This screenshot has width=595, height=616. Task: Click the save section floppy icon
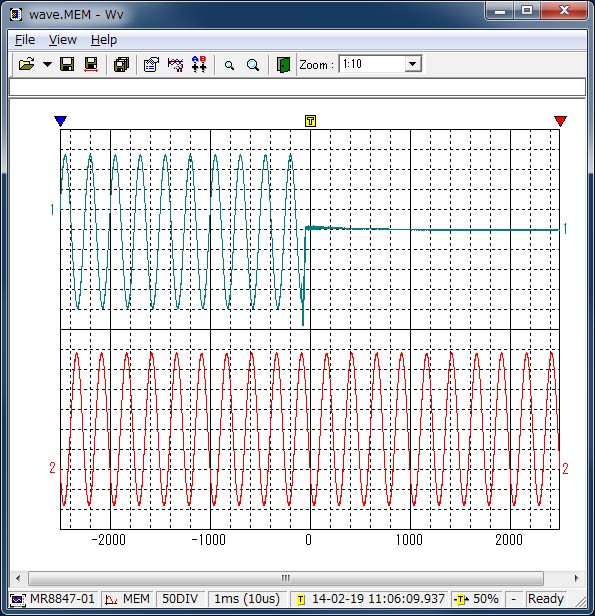tap(91, 64)
